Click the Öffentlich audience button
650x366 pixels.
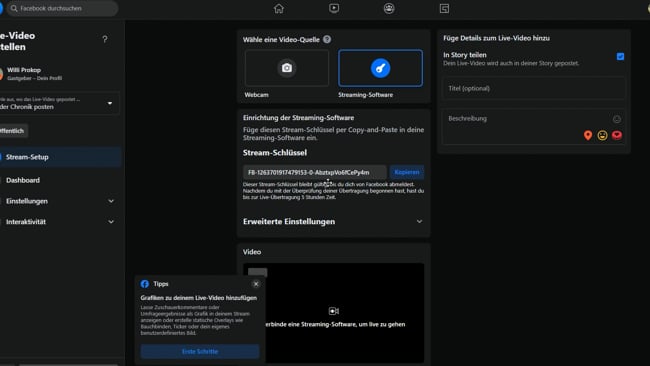click(x=13, y=131)
